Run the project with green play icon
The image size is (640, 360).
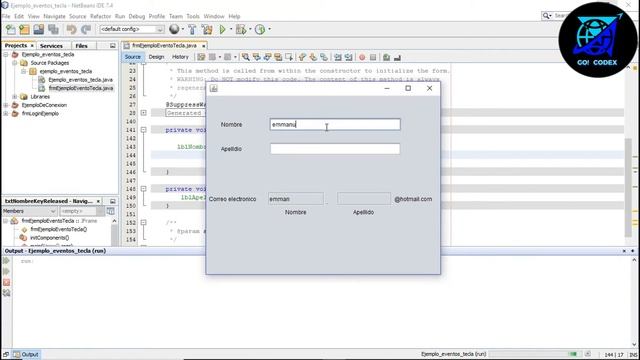point(222,29)
